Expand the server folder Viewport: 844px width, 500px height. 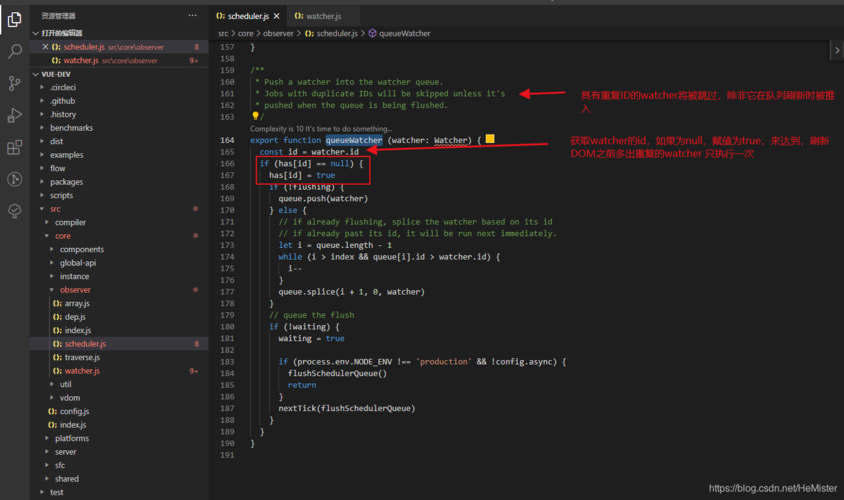[65, 452]
